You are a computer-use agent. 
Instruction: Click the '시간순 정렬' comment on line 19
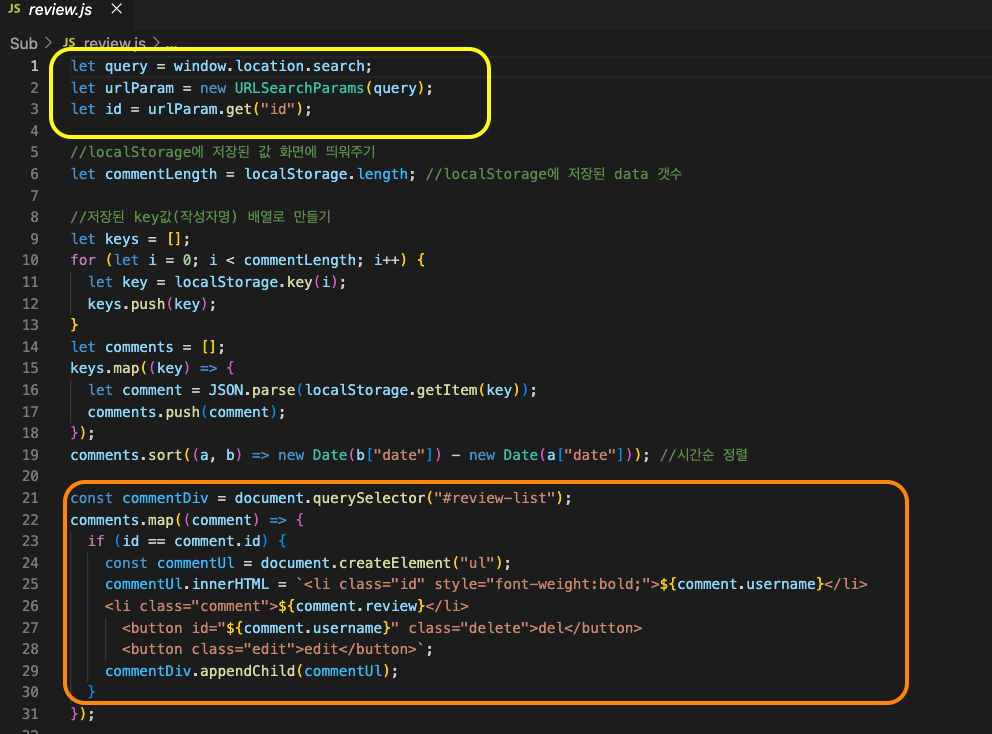(x=704, y=455)
